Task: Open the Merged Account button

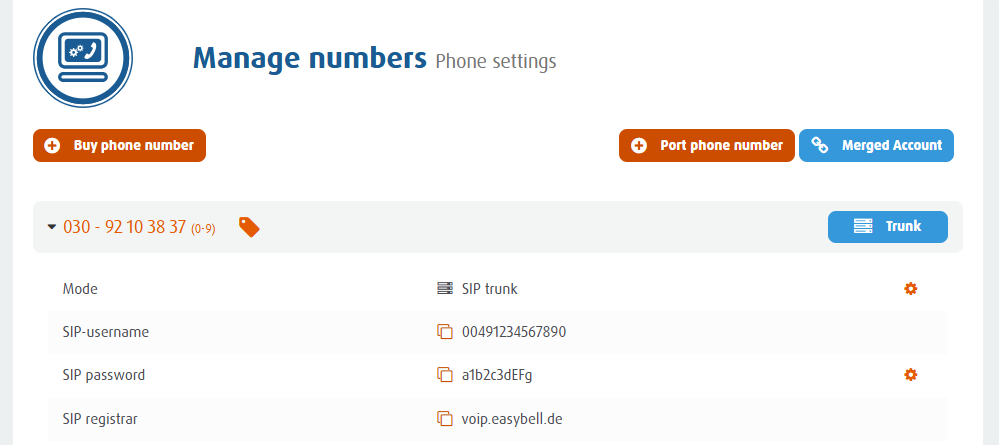Action: (x=876, y=145)
